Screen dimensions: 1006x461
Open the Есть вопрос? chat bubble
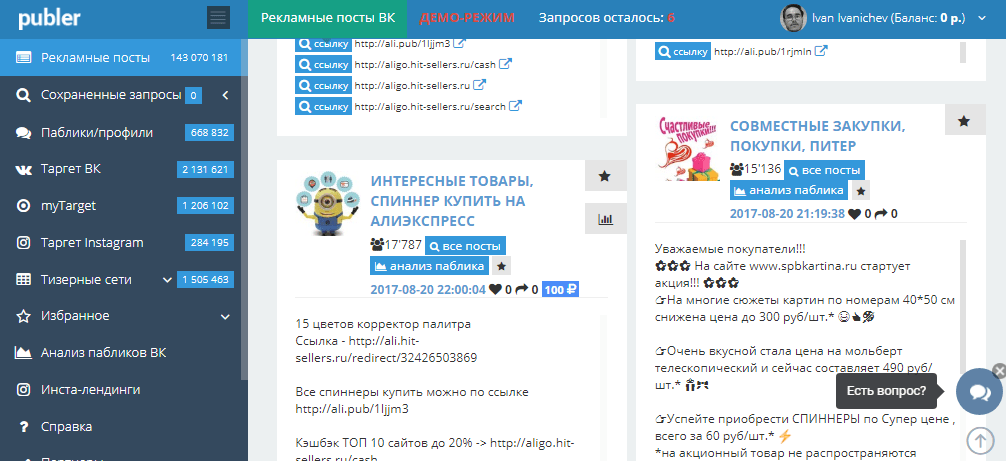[x=979, y=392]
